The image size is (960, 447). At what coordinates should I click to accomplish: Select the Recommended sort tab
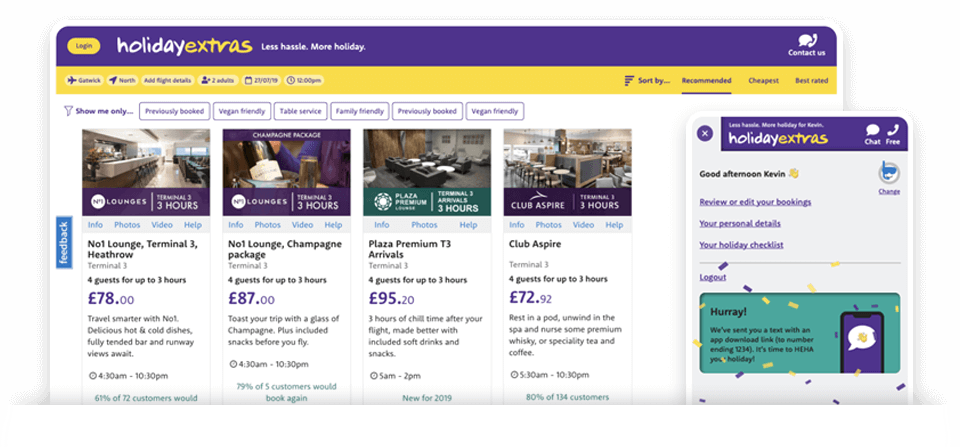click(707, 81)
